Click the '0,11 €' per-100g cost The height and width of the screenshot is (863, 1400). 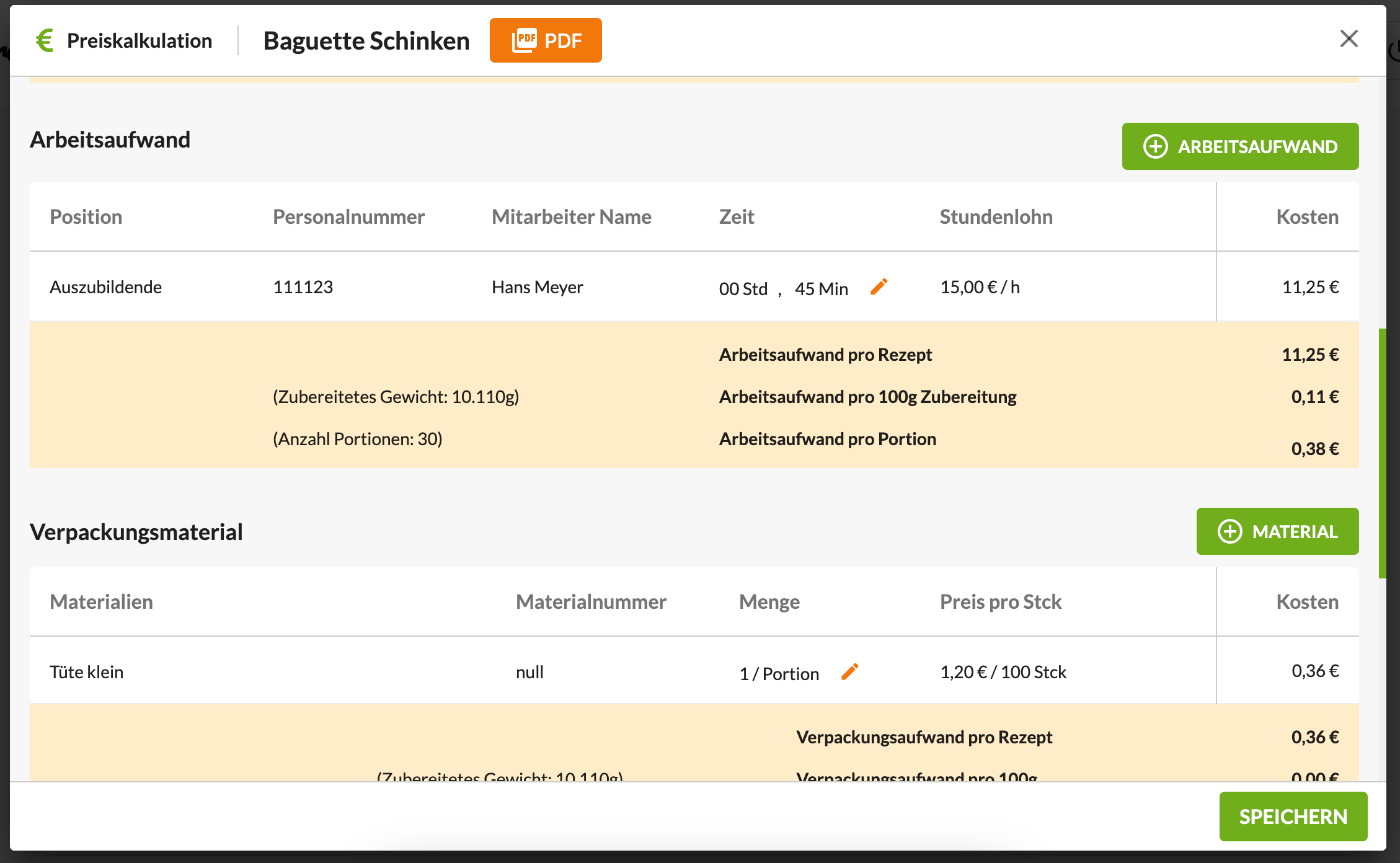pos(1314,397)
